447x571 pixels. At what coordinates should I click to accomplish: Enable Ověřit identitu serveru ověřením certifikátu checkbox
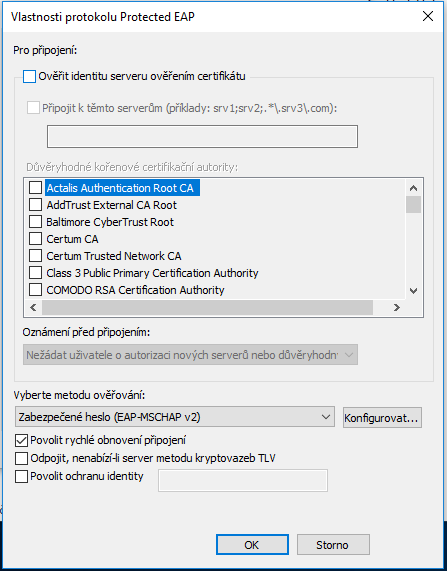29,77
